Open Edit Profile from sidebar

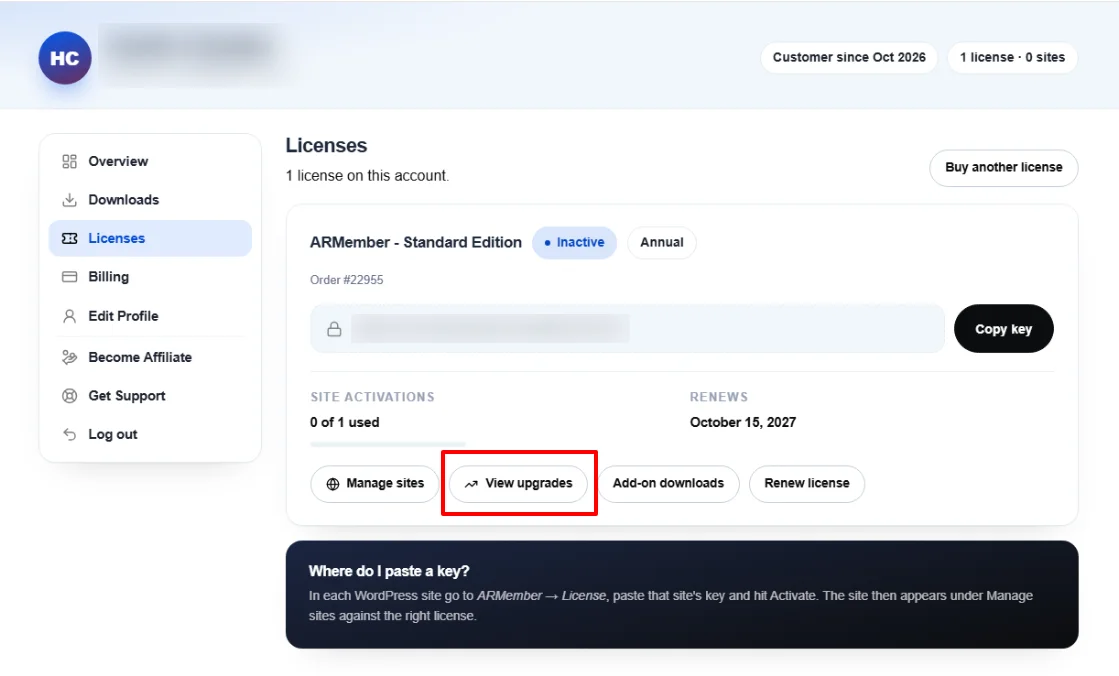point(150,316)
